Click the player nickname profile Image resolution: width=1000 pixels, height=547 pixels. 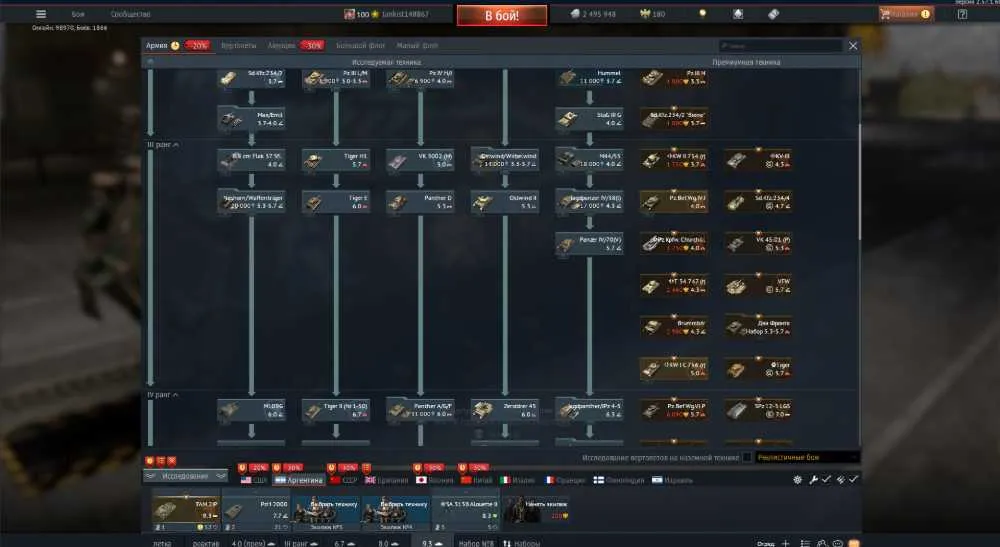pos(406,14)
